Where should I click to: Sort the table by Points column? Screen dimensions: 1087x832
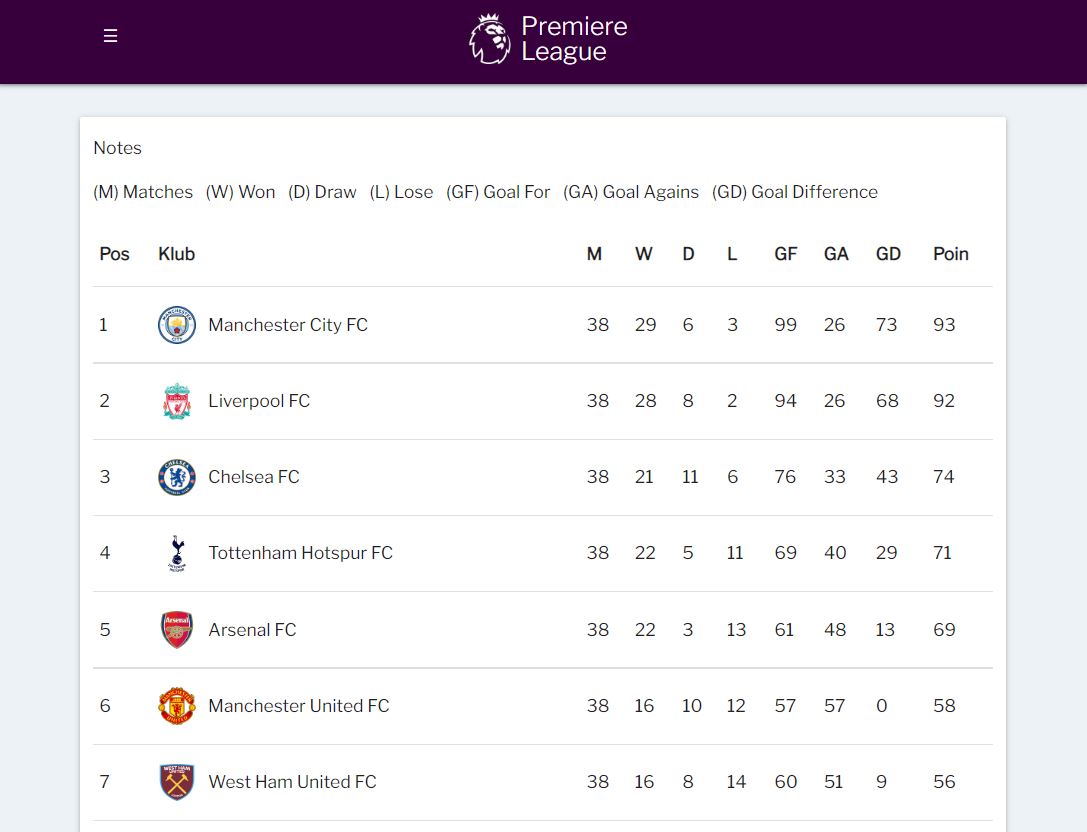coord(950,254)
